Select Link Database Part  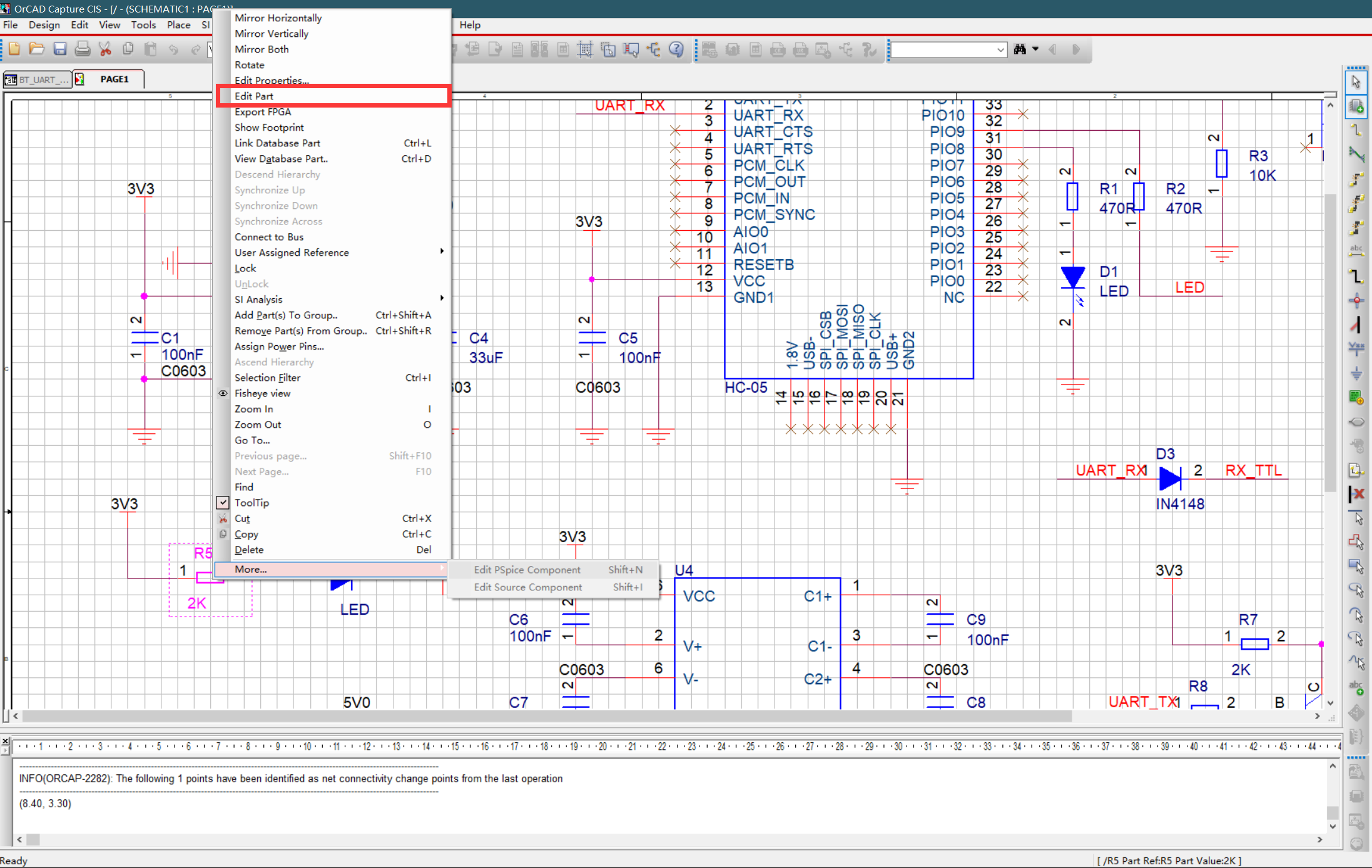[x=332, y=143]
